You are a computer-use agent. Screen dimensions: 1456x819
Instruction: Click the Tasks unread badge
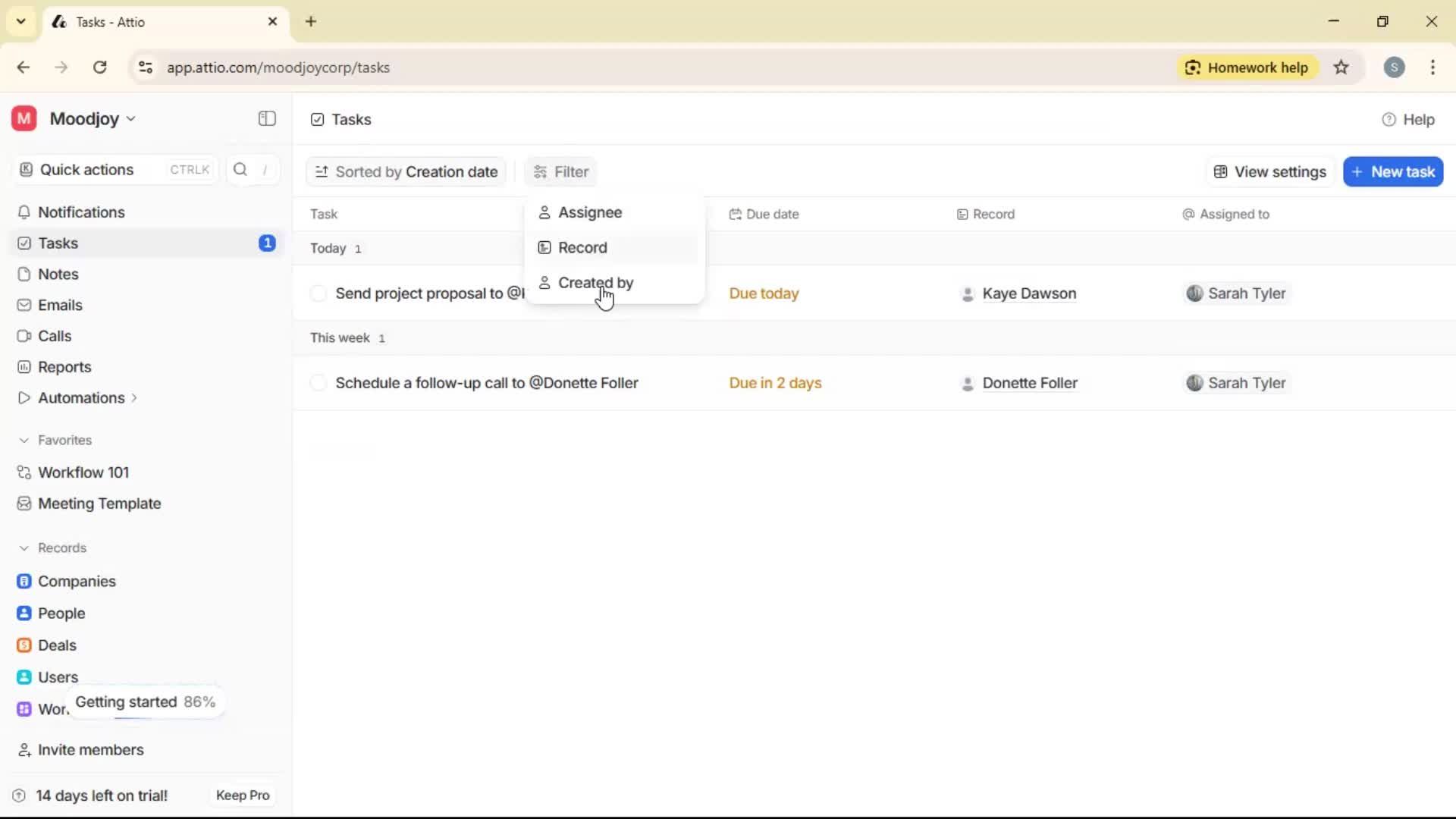(267, 243)
